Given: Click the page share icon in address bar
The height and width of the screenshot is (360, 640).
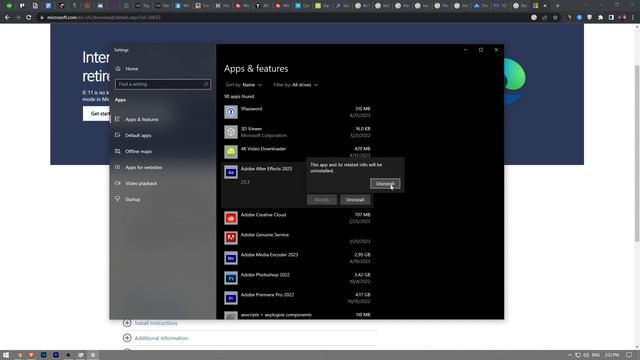Looking at the screenshot, I should pyautogui.click(x=544, y=18).
